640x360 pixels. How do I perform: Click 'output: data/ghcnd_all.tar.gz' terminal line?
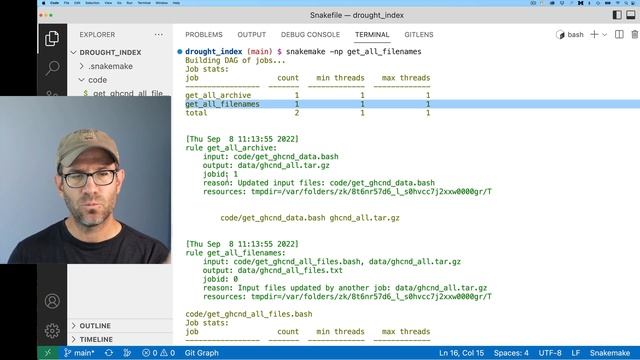[x=266, y=165]
